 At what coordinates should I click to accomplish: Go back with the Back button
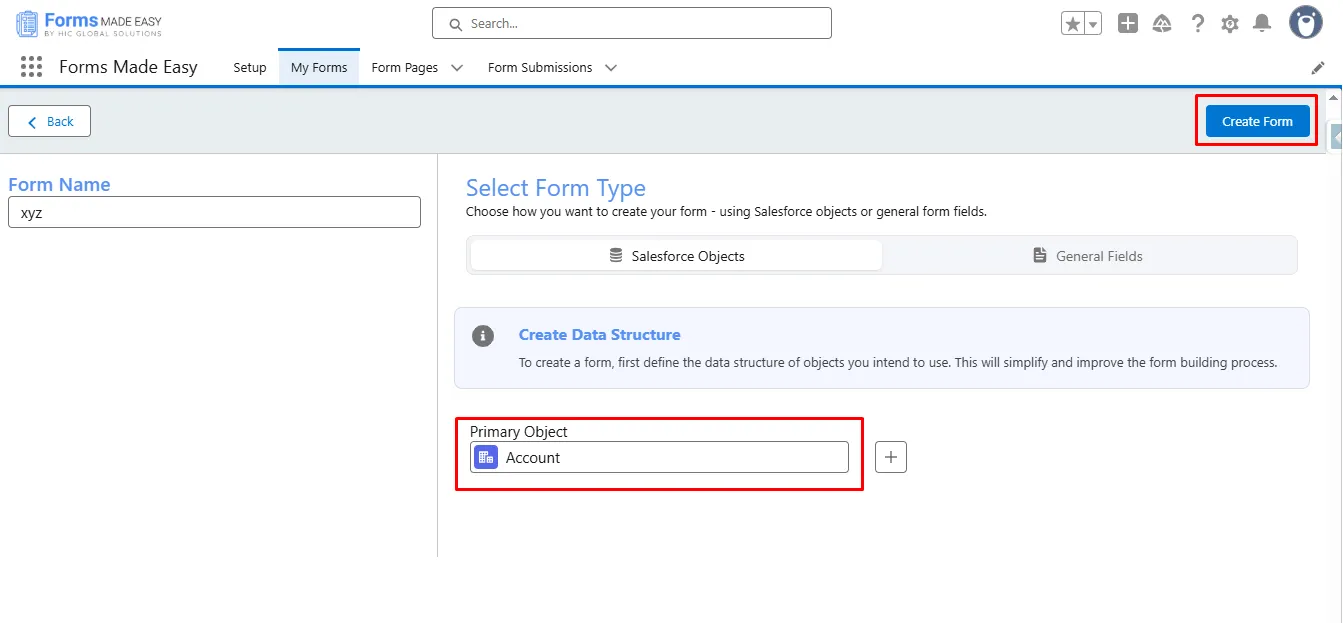(x=49, y=121)
